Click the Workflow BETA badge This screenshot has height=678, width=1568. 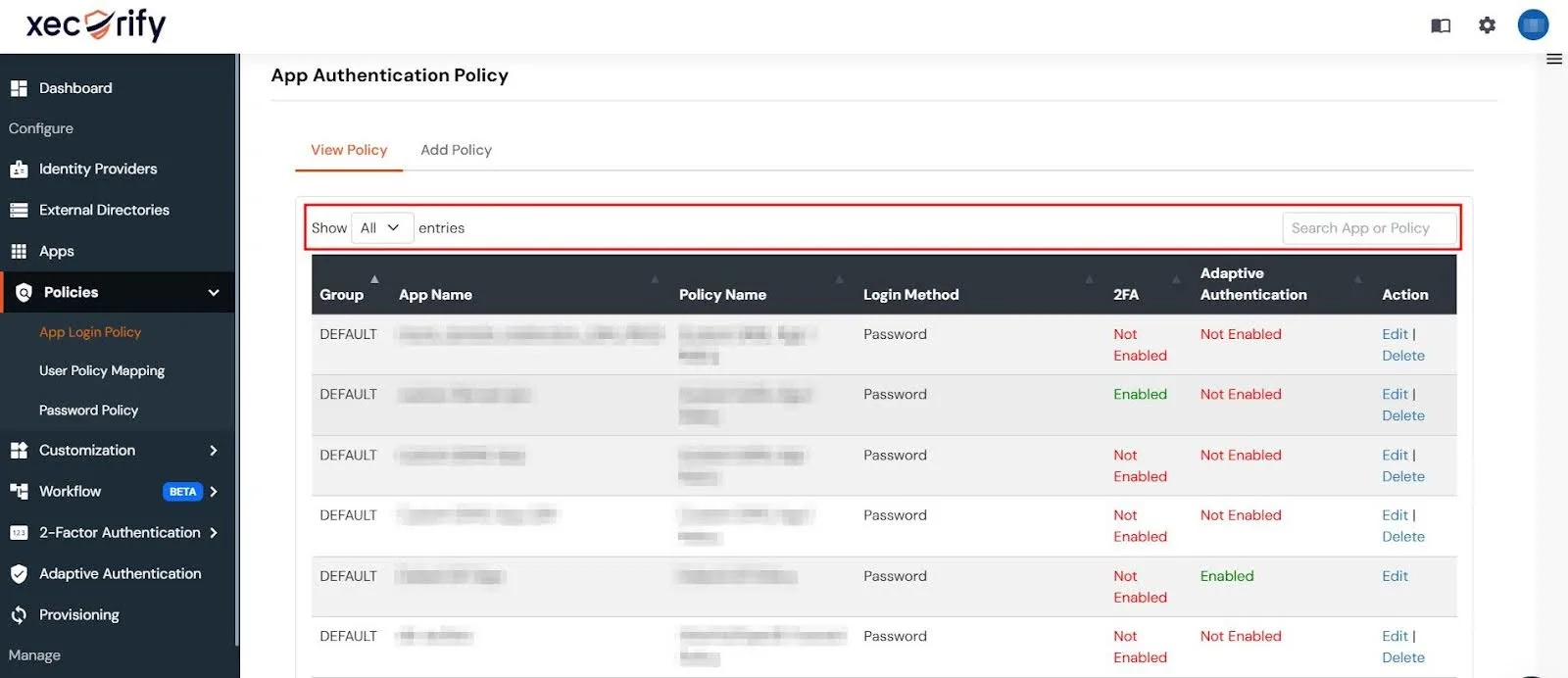click(x=182, y=492)
